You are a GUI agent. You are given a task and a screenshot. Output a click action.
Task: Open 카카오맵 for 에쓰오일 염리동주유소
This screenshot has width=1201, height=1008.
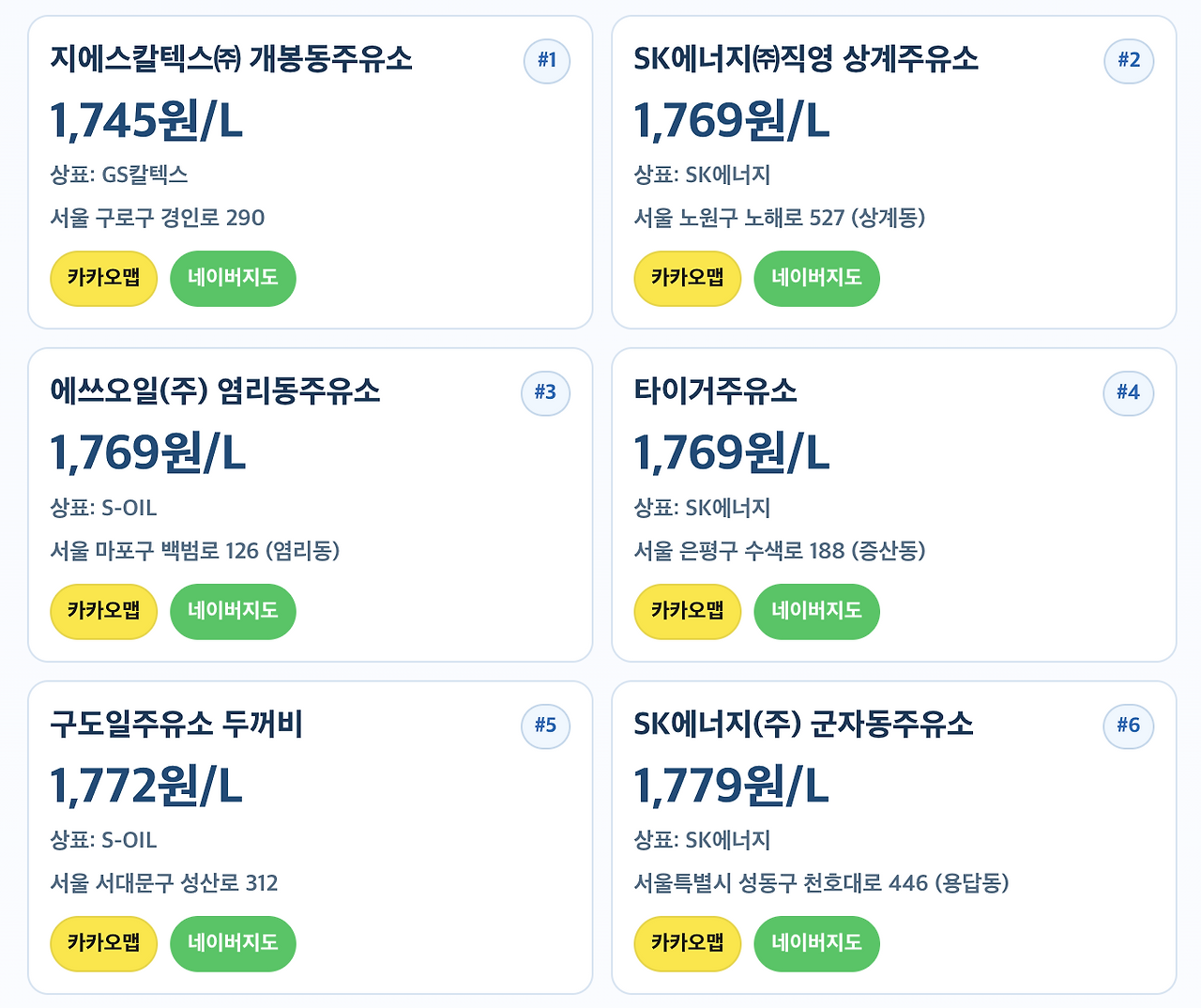click(x=103, y=612)
